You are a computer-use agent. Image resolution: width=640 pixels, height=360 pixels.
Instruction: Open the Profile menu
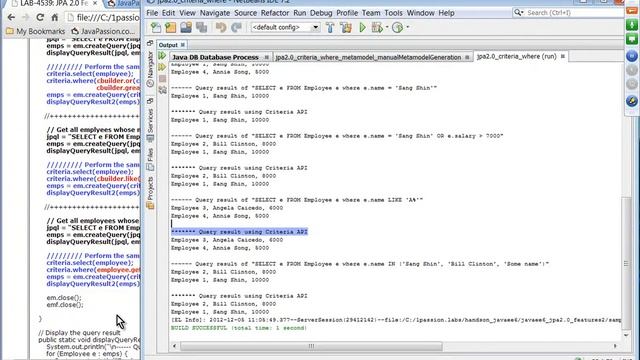pyautogui.click(x=347, y=13)
